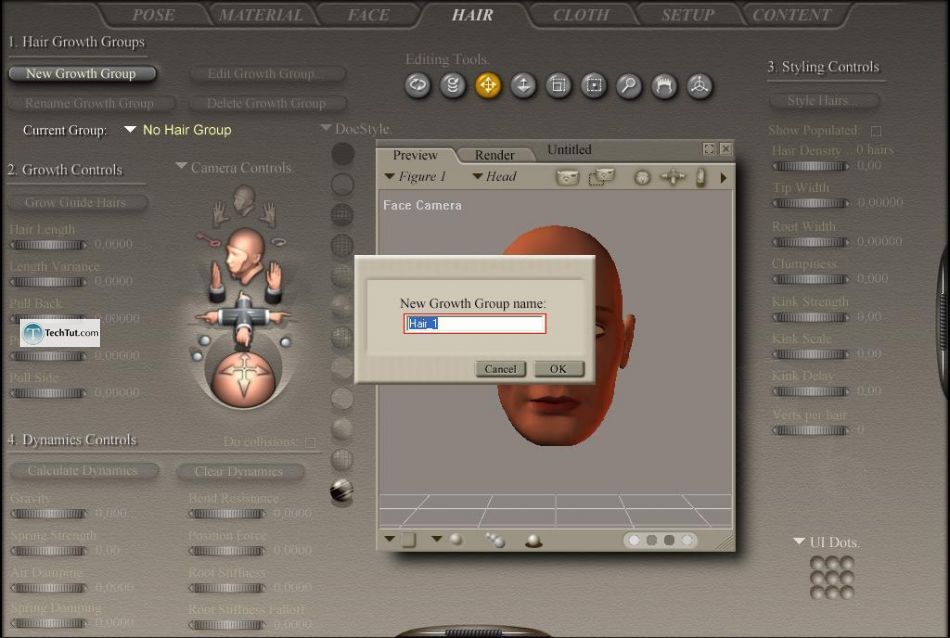Image resolution: width=950 pixels, height=638 pixels.
Task: Click the Gravity slider
Action: point(48,514)
